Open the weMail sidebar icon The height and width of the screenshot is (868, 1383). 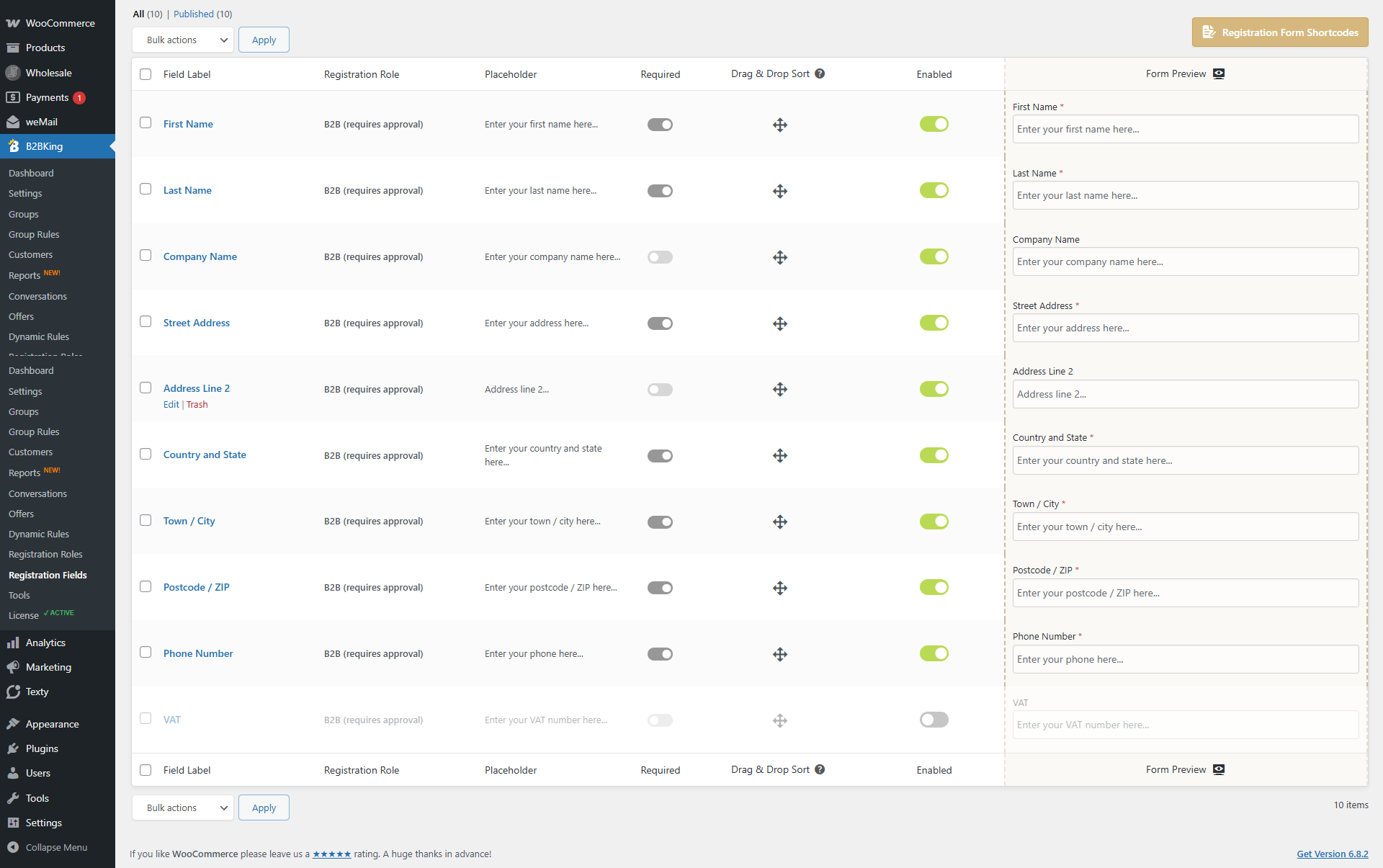click(x=13, y=122)
